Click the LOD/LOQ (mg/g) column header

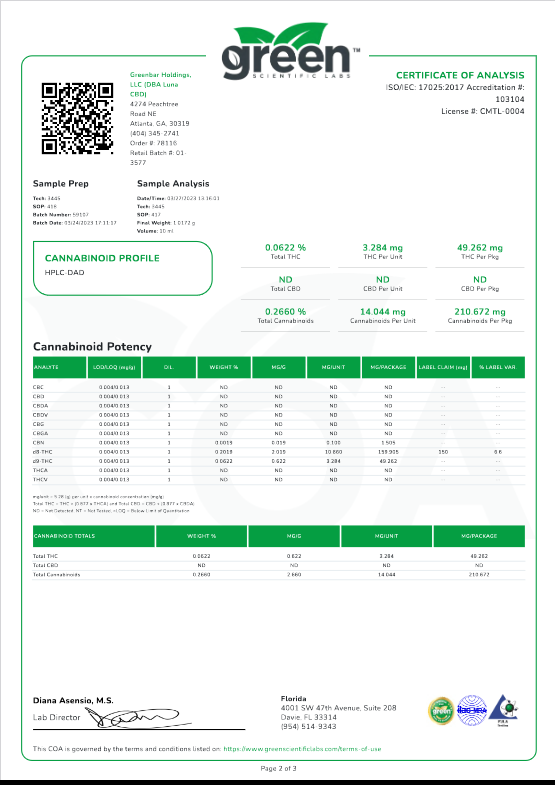(114, 367)
